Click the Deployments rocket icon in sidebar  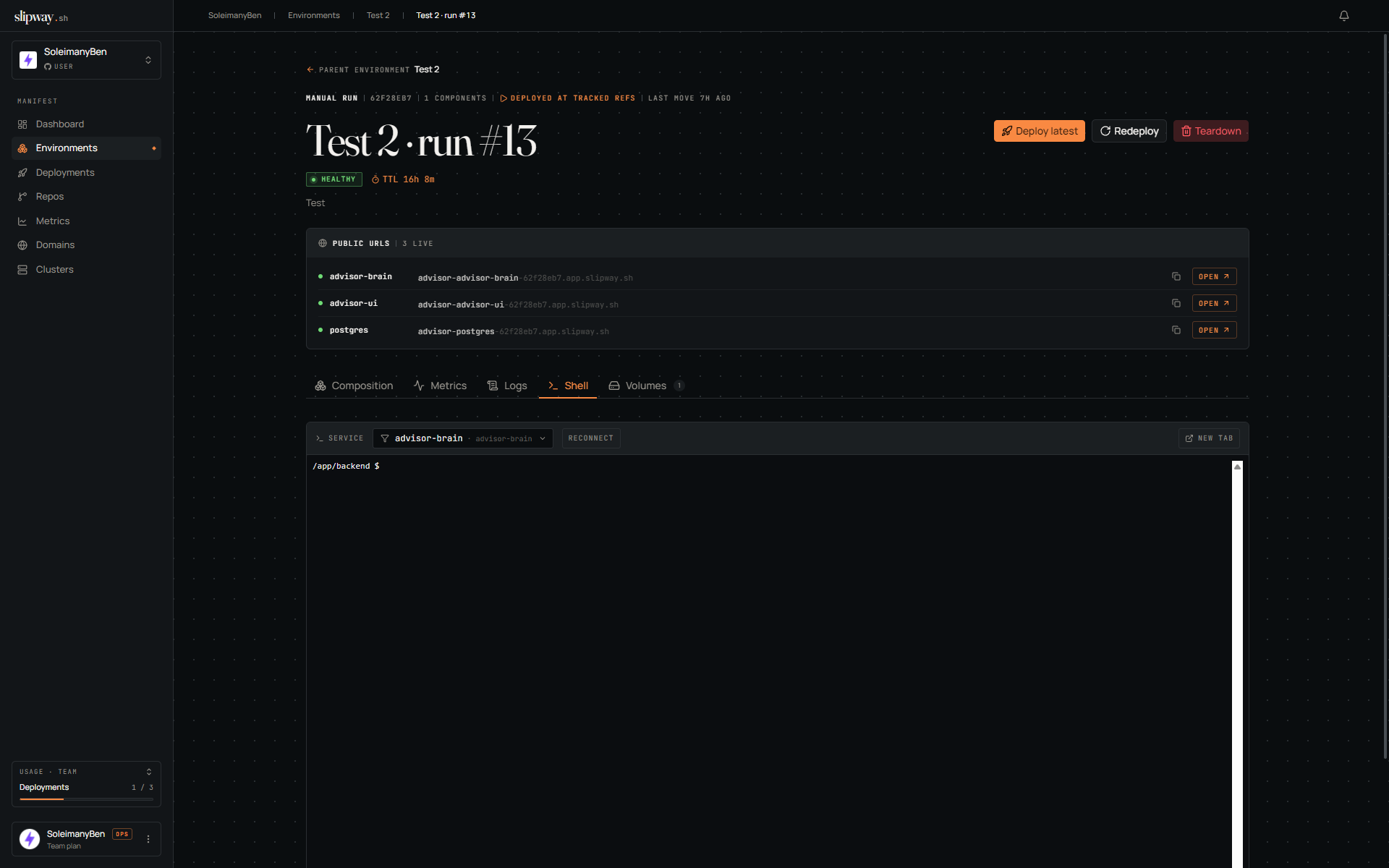click(22, 173)
